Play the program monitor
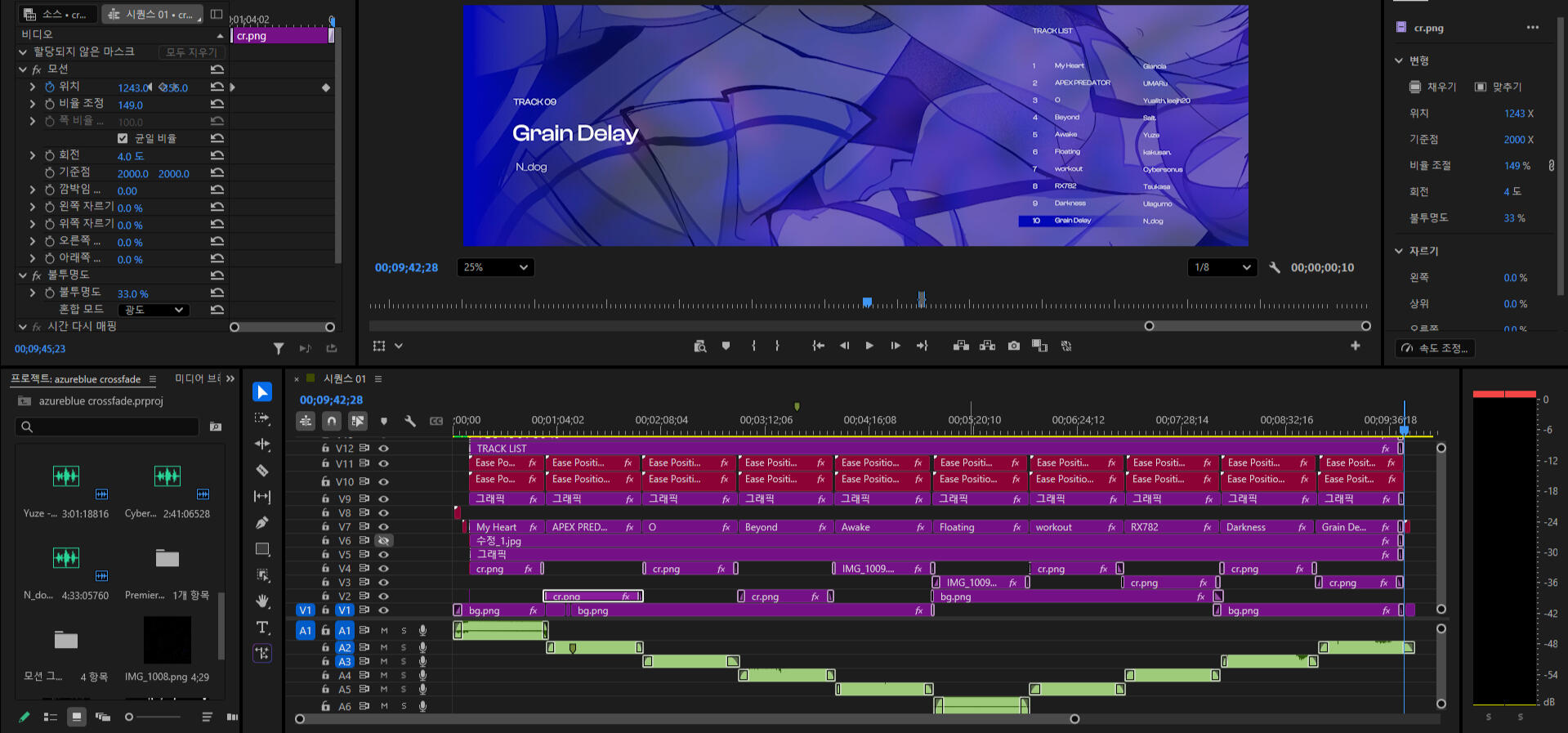 click(x=869, y=346)
